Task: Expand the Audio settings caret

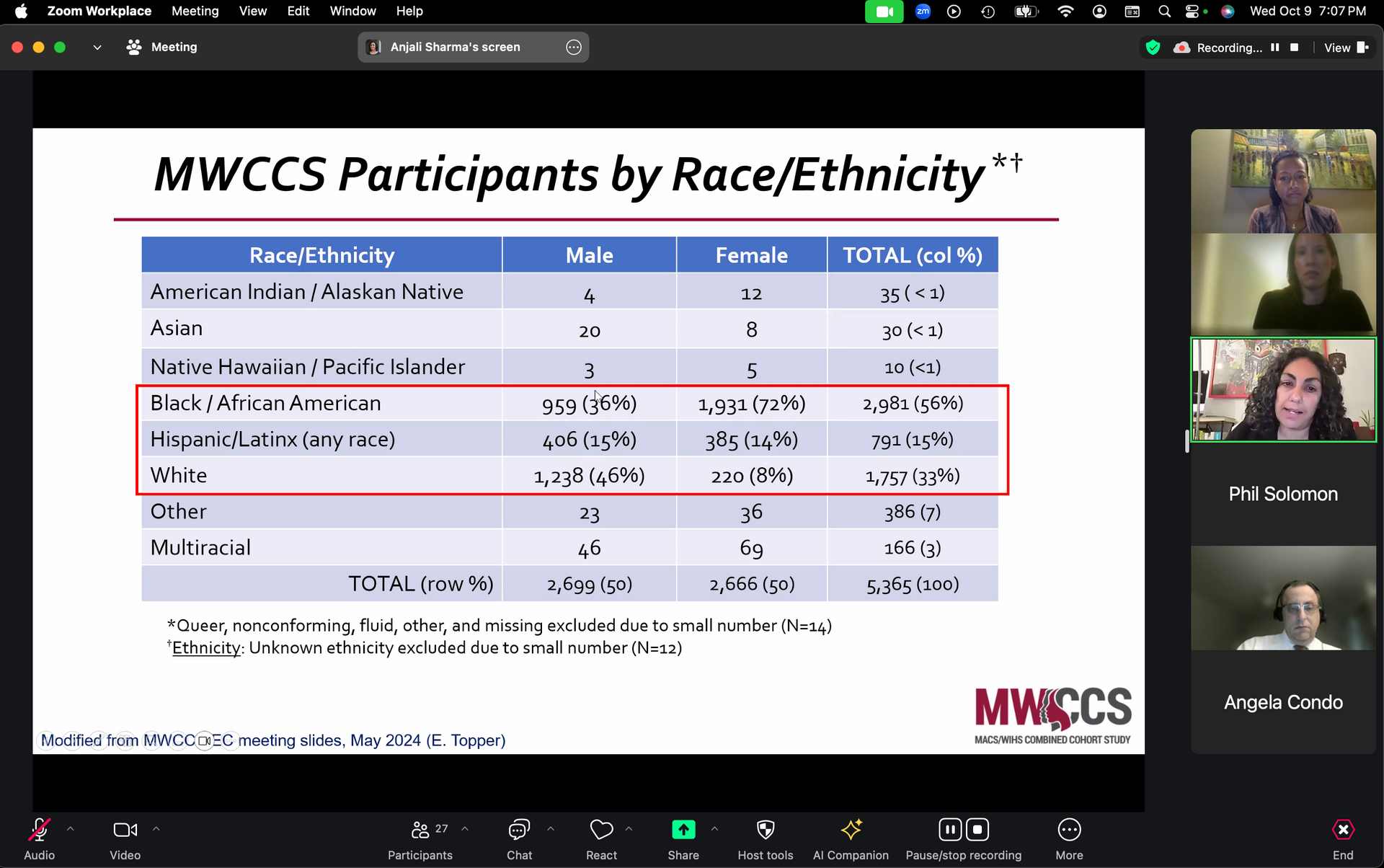Action: pos(71,829)
